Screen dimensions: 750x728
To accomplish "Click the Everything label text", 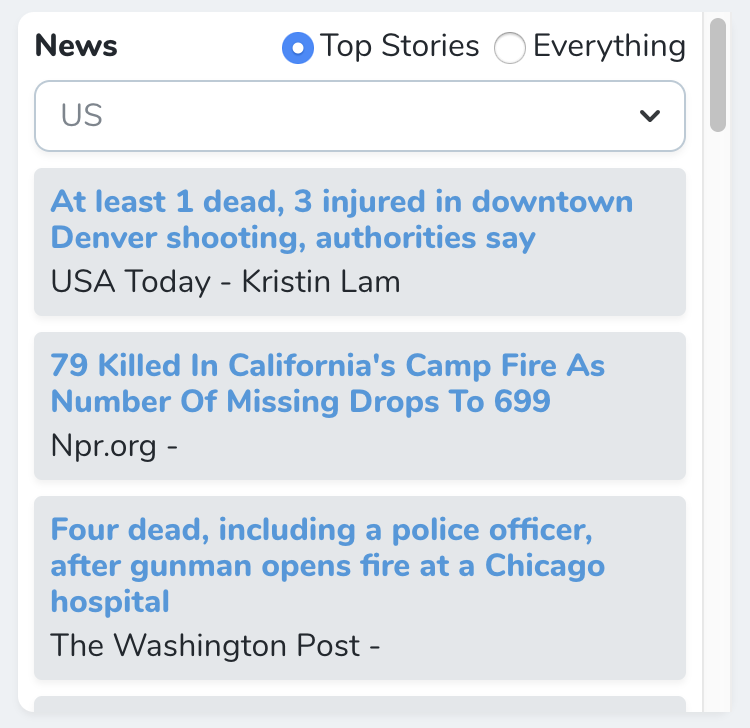I will [609, 47].
